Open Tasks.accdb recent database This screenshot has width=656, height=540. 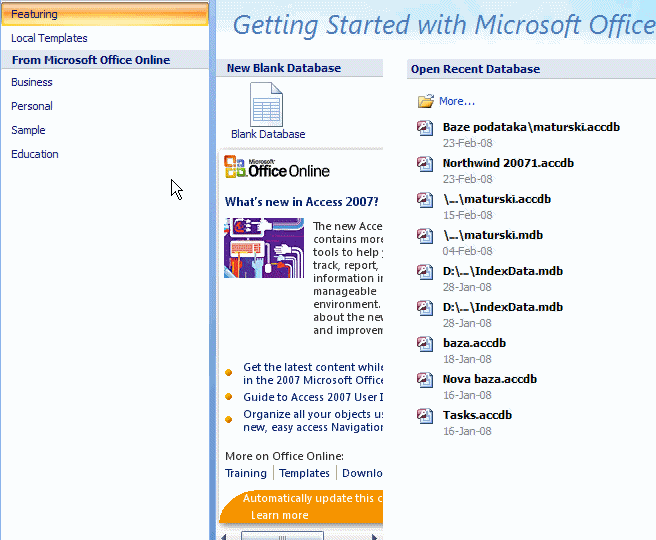coord(477,415)
